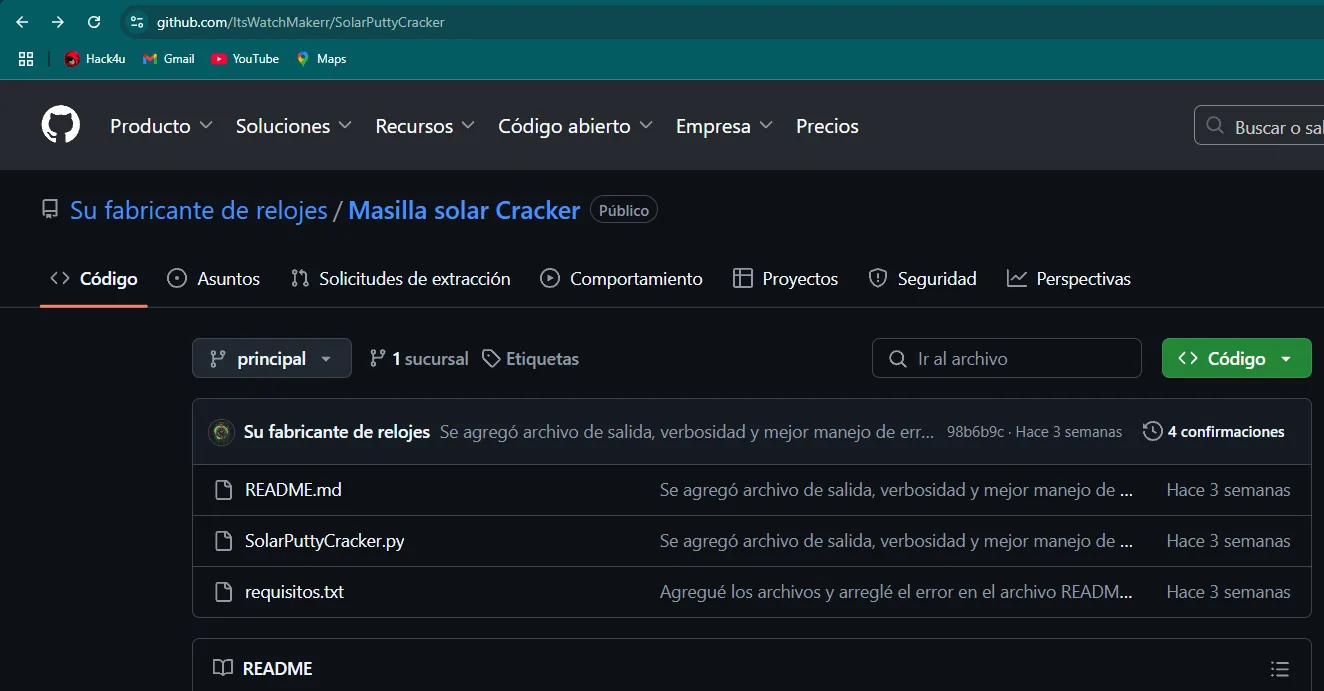Open owner link Su fabricante de relojes
This screenshot has height=691, width=1324.
coord(199,210)
